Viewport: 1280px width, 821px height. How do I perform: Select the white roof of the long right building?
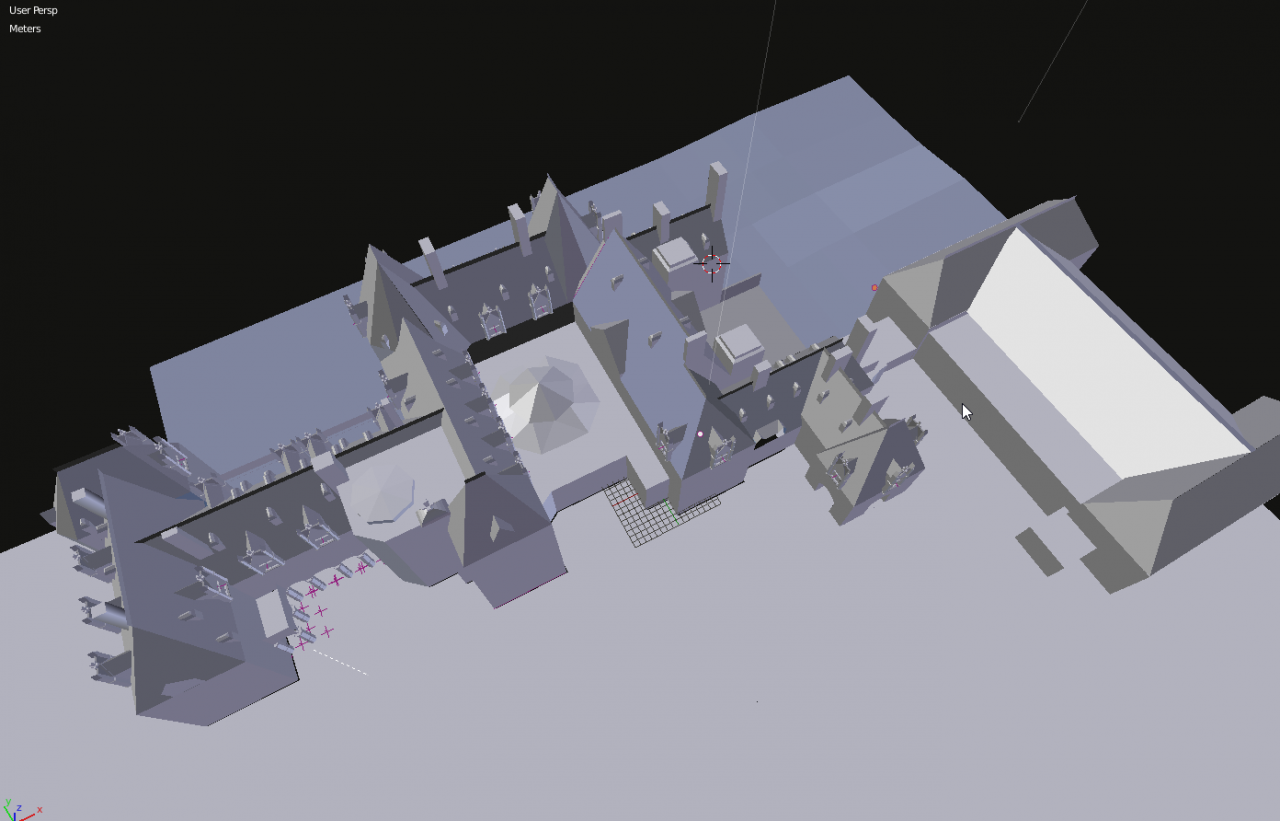click(1110, 355)
